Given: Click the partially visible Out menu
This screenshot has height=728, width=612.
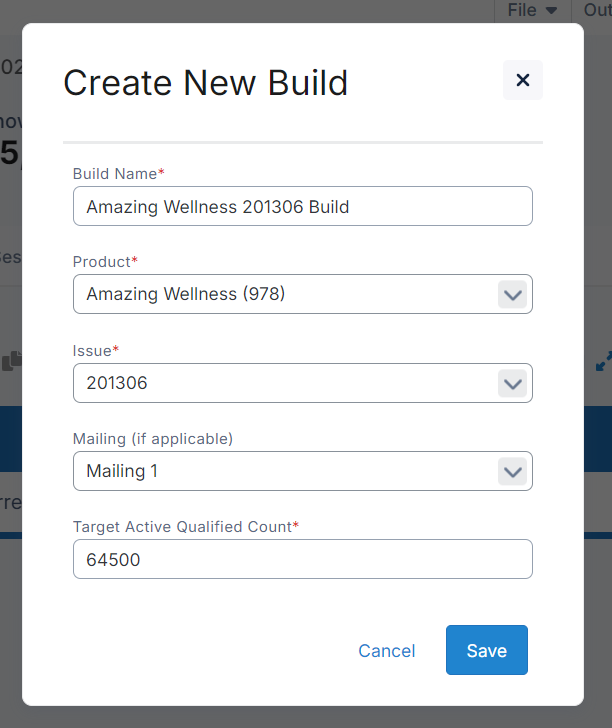Looking at the screenshot, I should click(598, 10).
